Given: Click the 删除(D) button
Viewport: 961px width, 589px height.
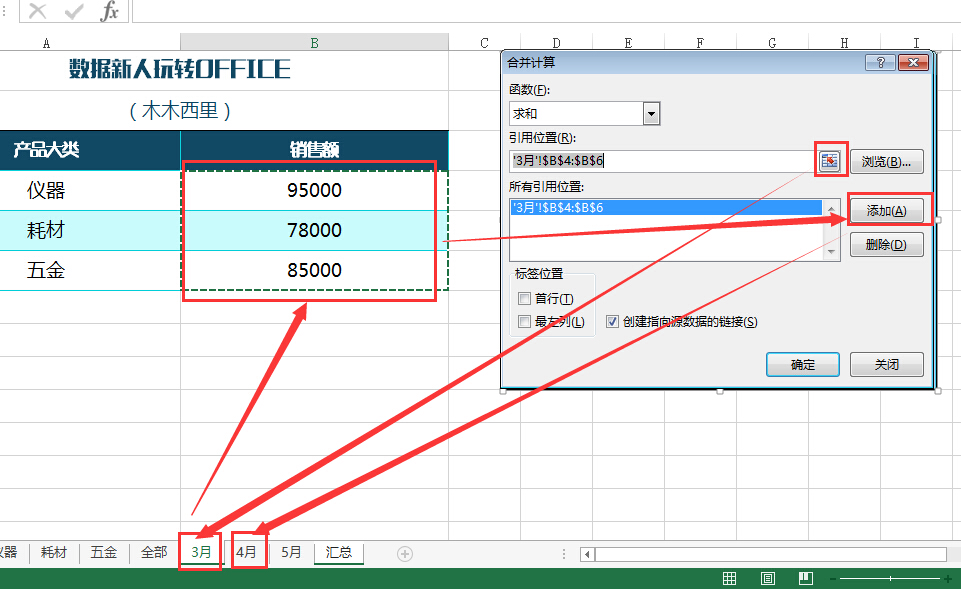Looking at the screenshot, I should pos(886,245).
